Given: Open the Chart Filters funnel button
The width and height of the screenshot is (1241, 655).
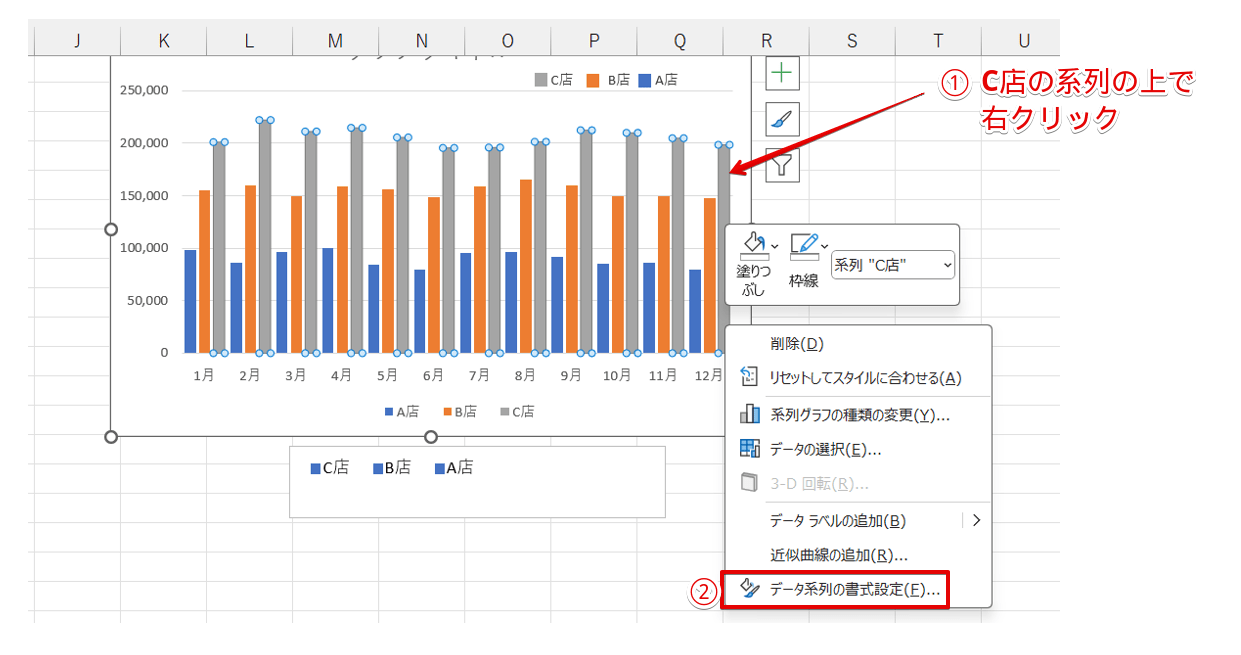Looking at the screenshot, I should coord(782,165).
